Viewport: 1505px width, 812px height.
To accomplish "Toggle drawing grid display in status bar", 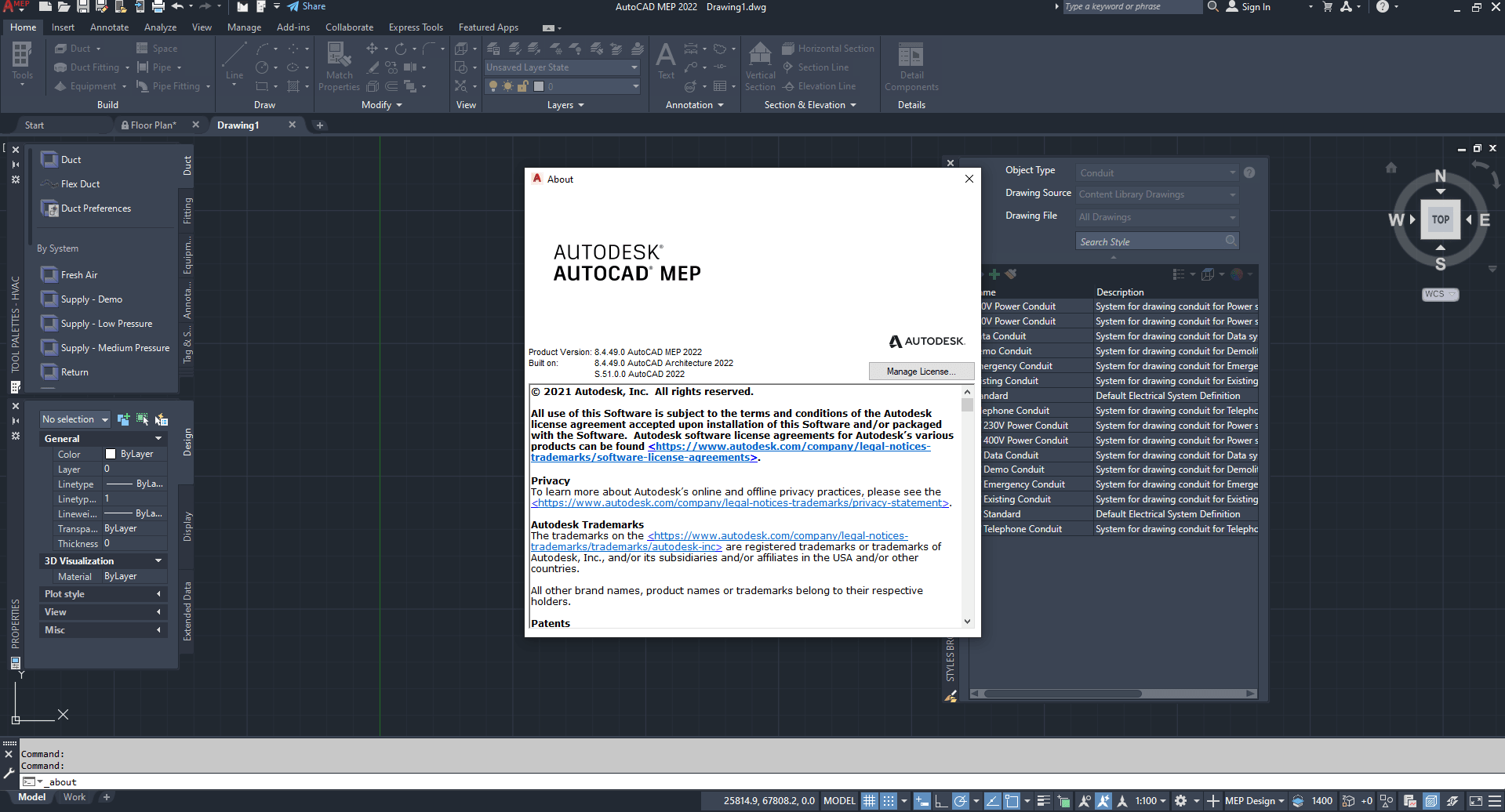I will 869,800.
